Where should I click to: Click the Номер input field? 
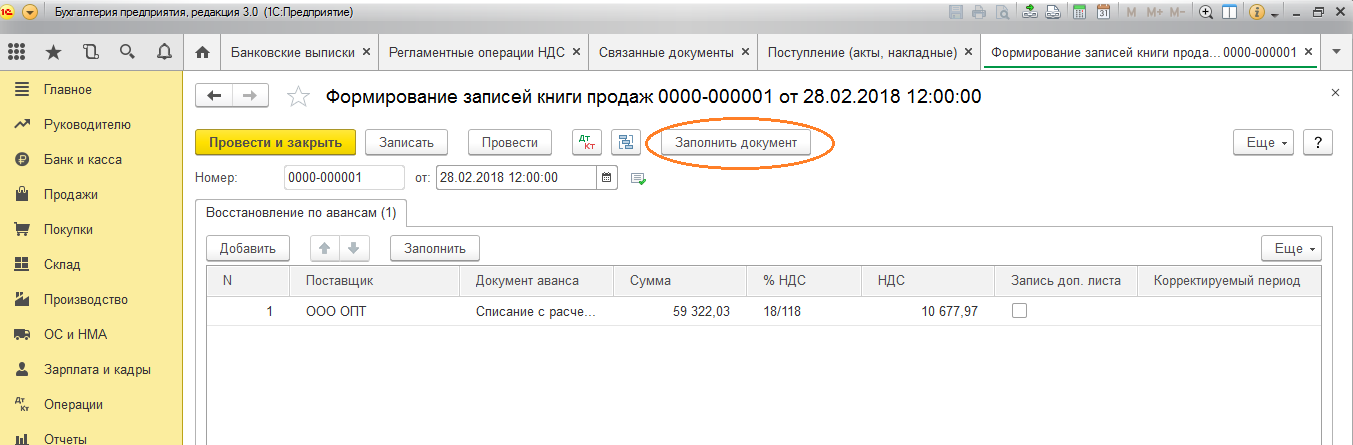pos(336,178)
